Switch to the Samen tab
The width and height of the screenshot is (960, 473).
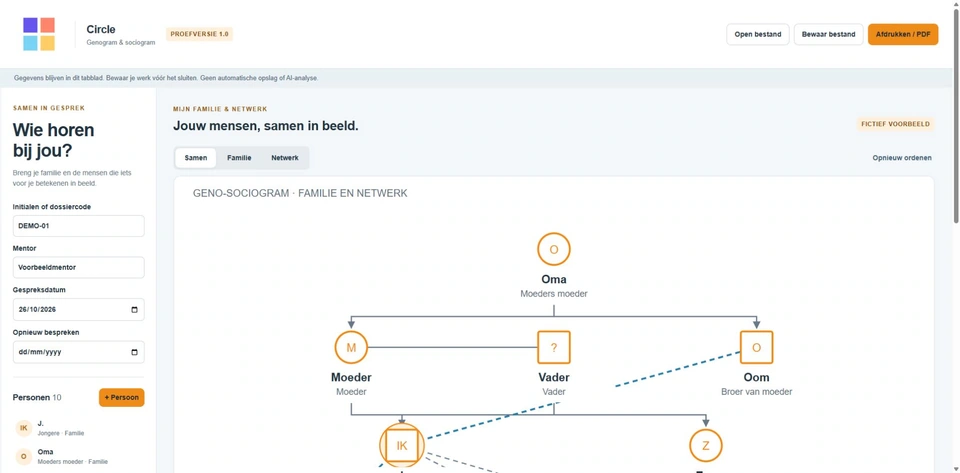point(196,158)
